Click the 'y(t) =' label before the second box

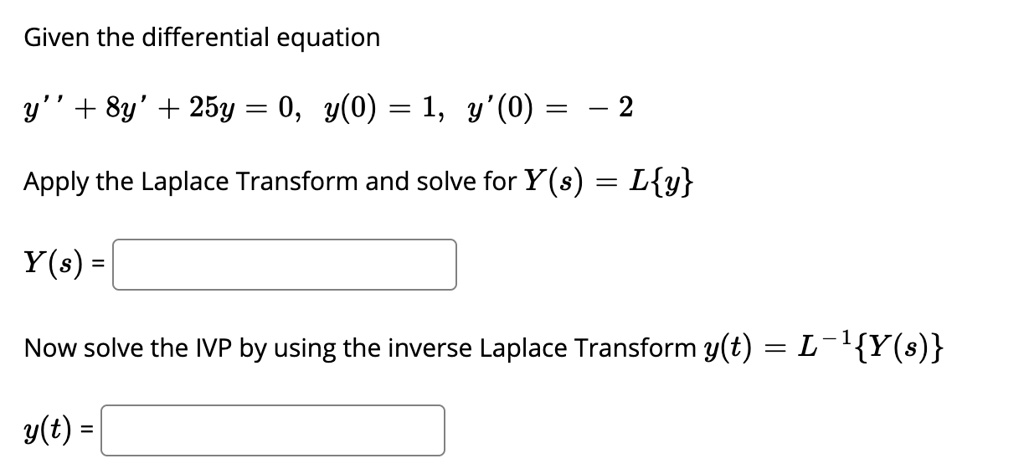point(59,430)
